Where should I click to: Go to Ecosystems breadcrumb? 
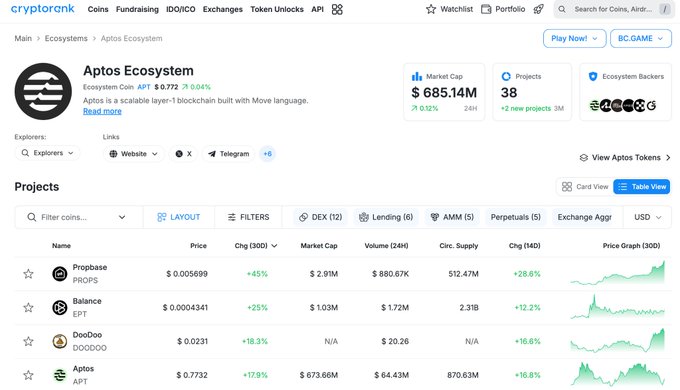66,38
